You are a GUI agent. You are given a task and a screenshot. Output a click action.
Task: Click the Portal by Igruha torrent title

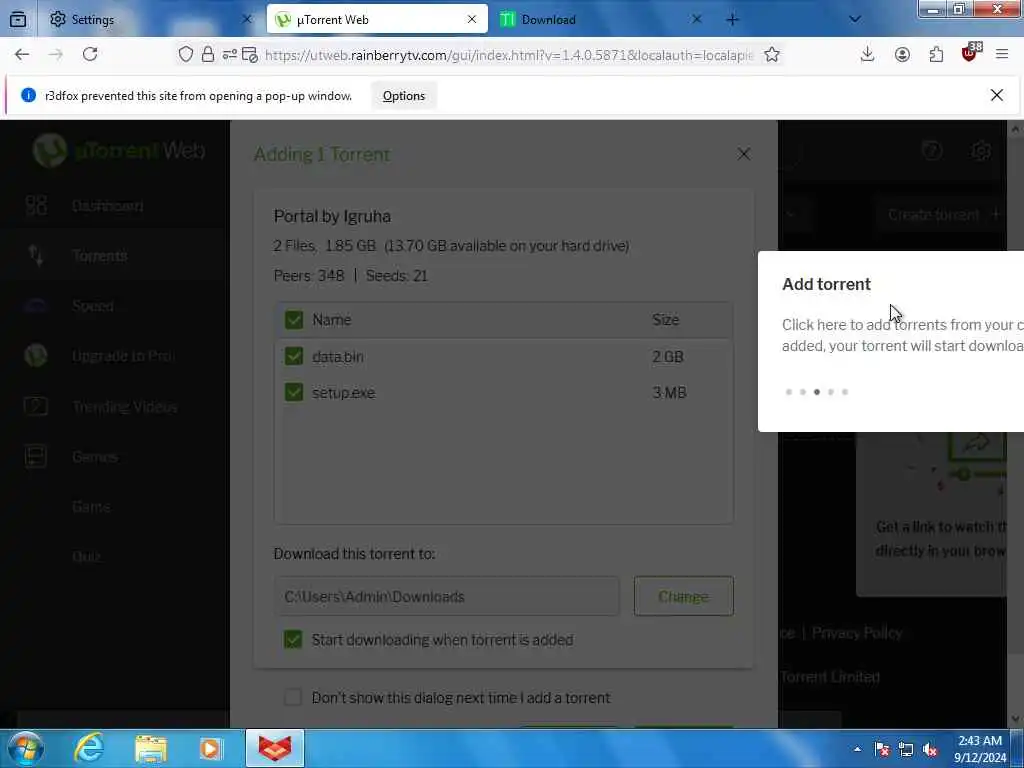(332, 216)
